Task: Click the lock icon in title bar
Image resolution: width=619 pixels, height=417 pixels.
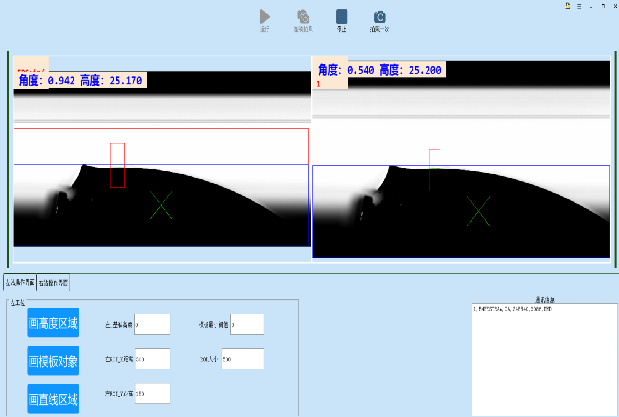Action: (568, 5)
